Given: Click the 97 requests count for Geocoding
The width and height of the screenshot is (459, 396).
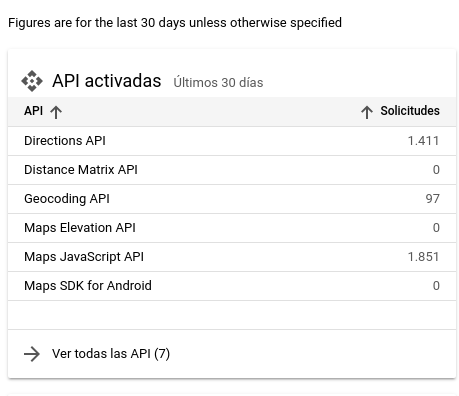Looking at the screenshot, I should [x=432, y=199].
